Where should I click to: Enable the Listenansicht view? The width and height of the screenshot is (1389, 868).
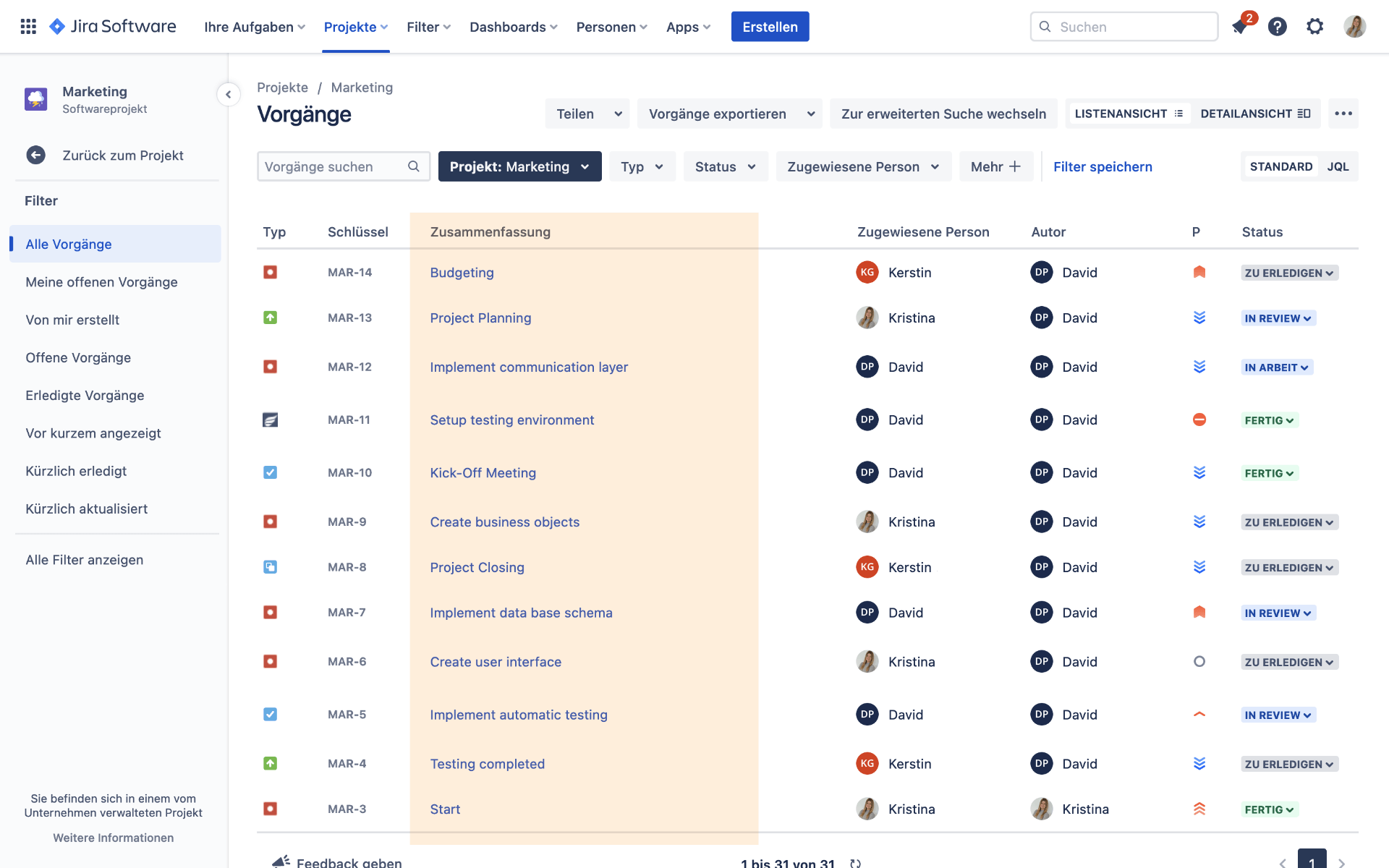coord(1127,114)
